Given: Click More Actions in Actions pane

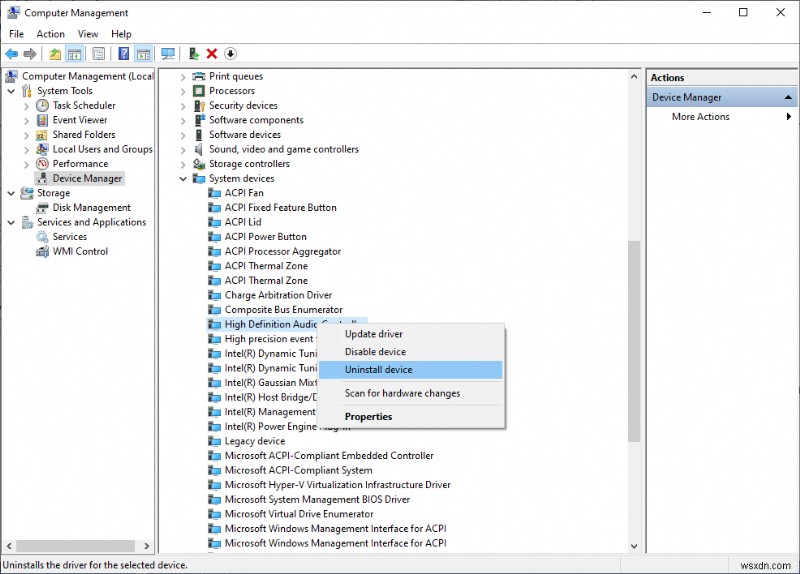Looking at the screenshot, I should [x=701, y=117].
